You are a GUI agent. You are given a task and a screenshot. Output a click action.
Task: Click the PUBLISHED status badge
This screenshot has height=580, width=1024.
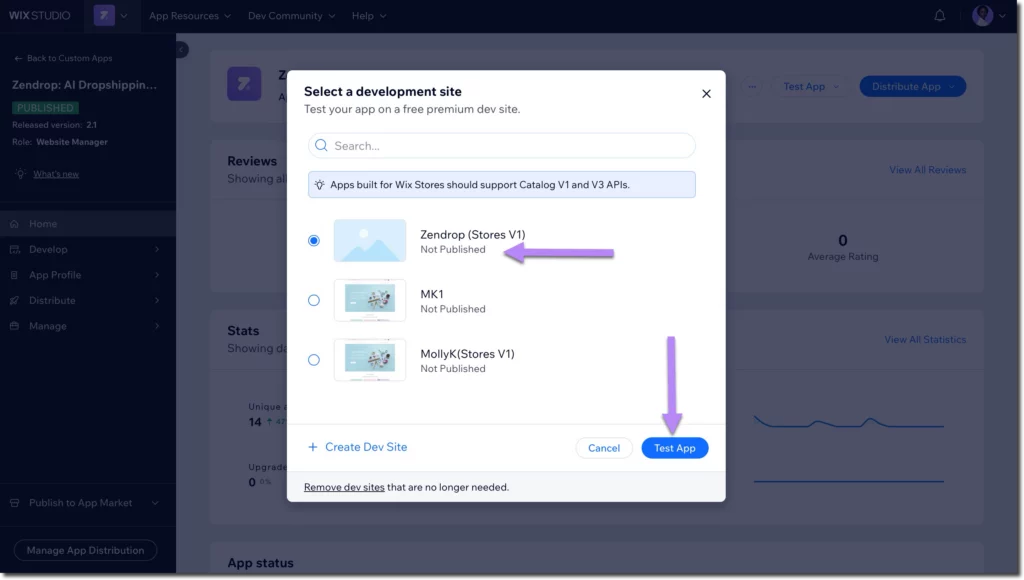tap(45, 108)
